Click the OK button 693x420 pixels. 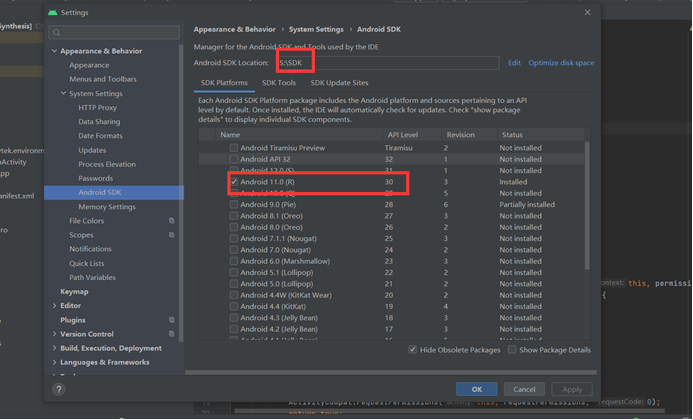(x=476, y=389)
